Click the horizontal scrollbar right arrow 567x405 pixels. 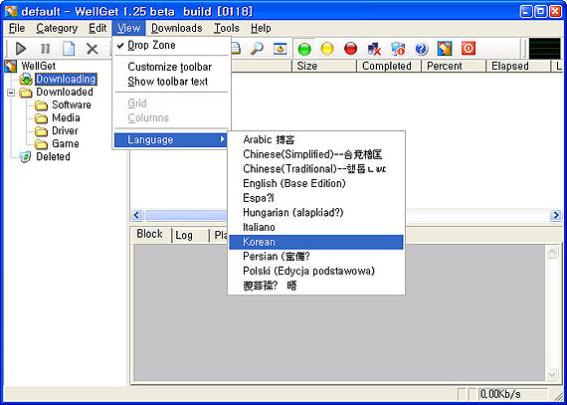point(556,216)
